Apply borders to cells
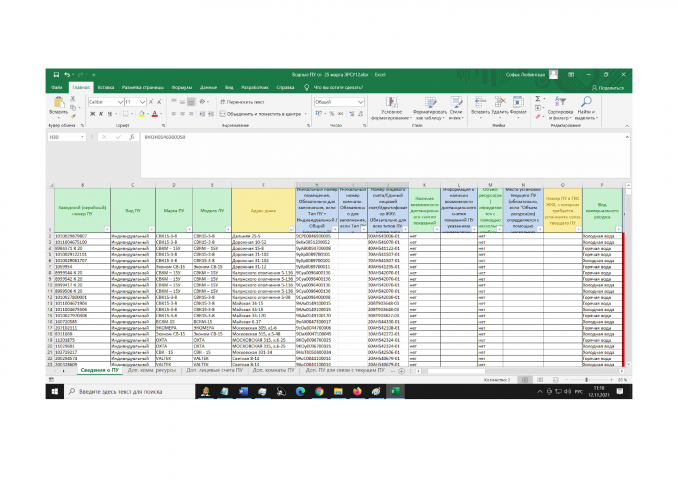678x480 pixels. click(125, 114)
